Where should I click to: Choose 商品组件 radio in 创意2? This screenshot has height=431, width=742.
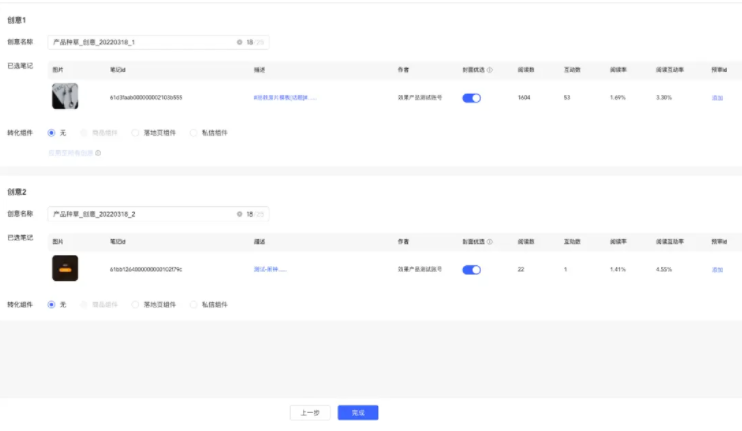[84, 305]
